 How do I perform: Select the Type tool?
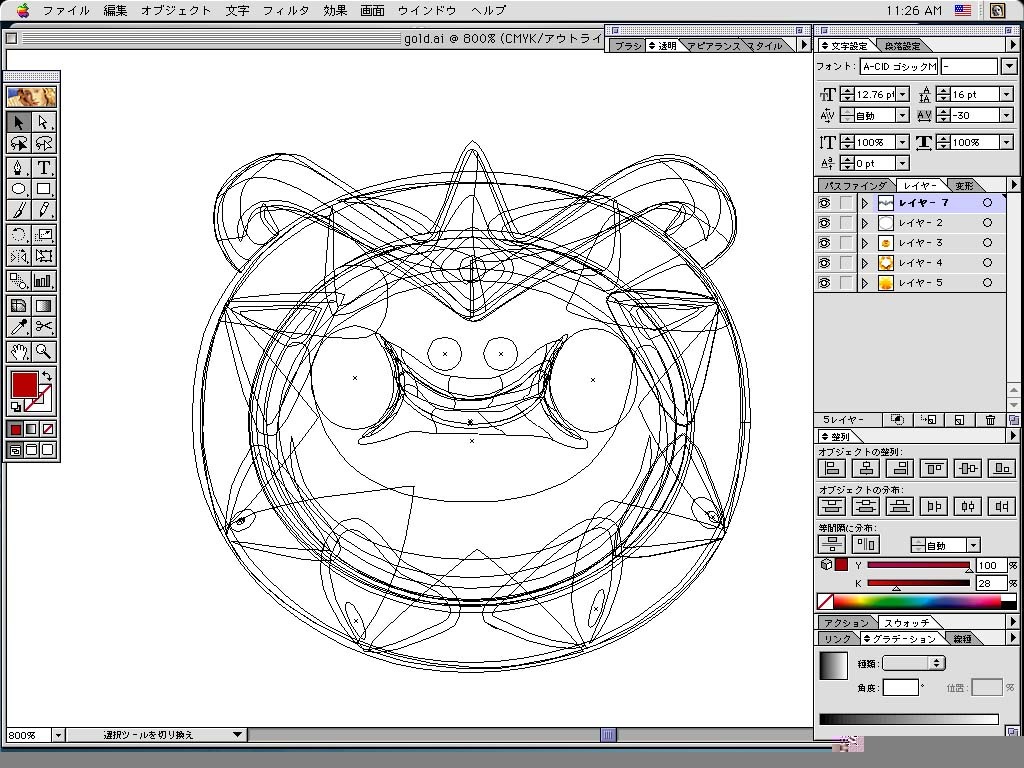click(43, 168)
